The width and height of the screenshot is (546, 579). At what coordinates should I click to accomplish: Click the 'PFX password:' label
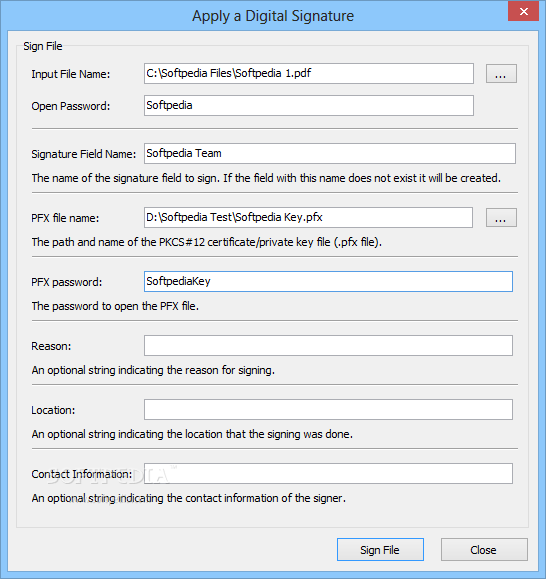pyautogui.click(x=66, y=282)
